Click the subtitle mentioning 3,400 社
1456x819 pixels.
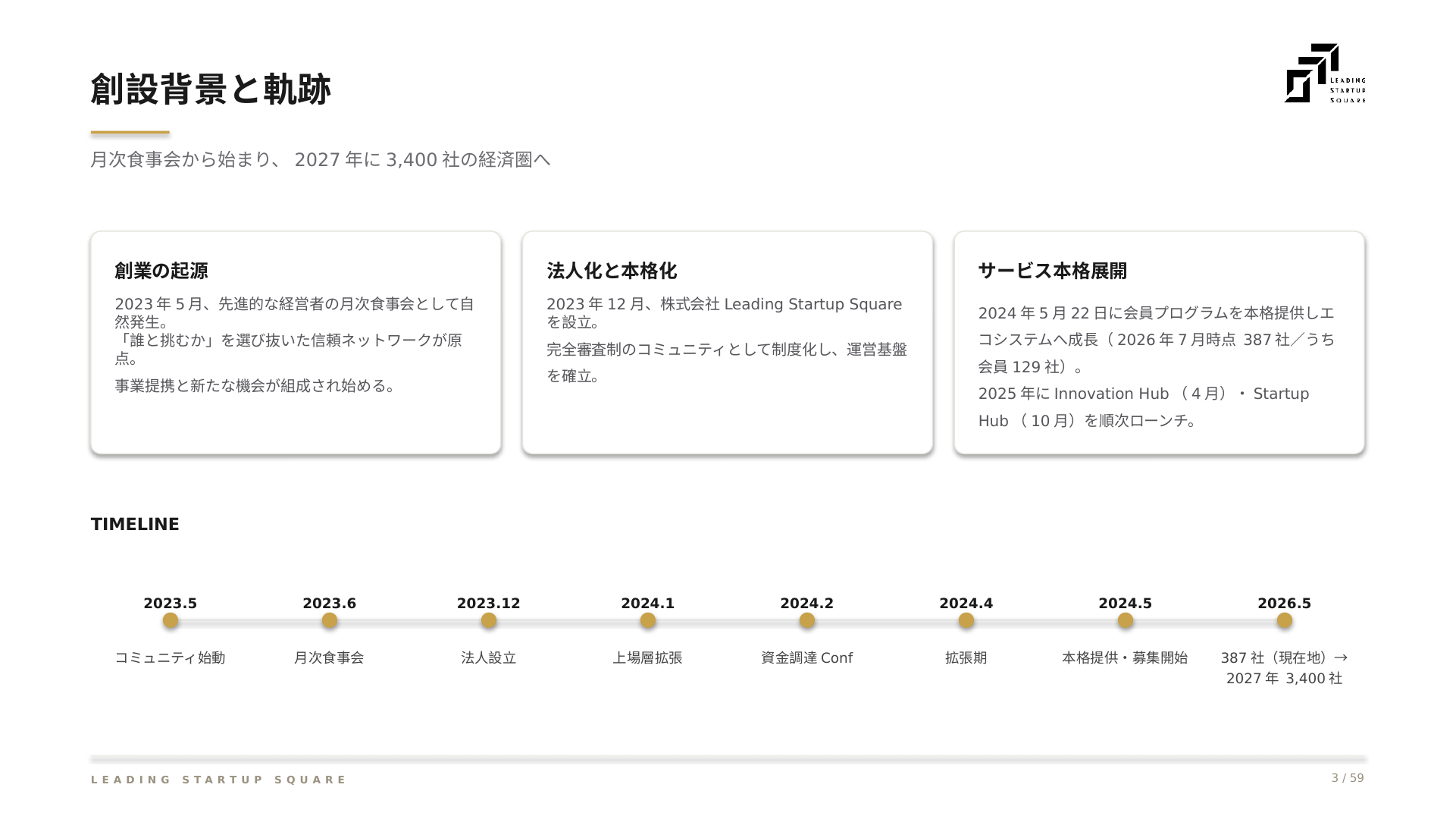(320, 160)
